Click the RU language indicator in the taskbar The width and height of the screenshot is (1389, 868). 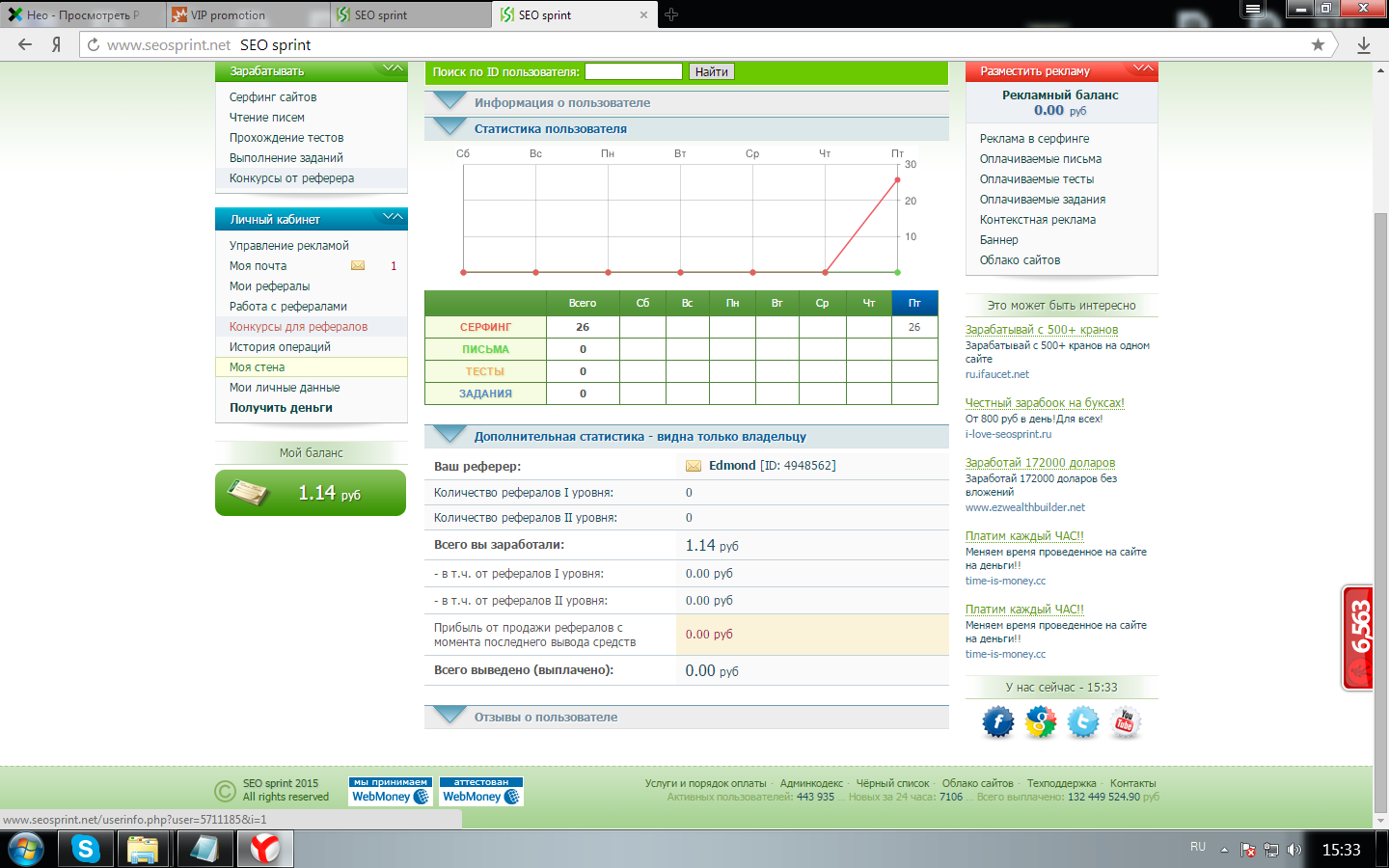pyautogui.click(x=1198, y=847)
